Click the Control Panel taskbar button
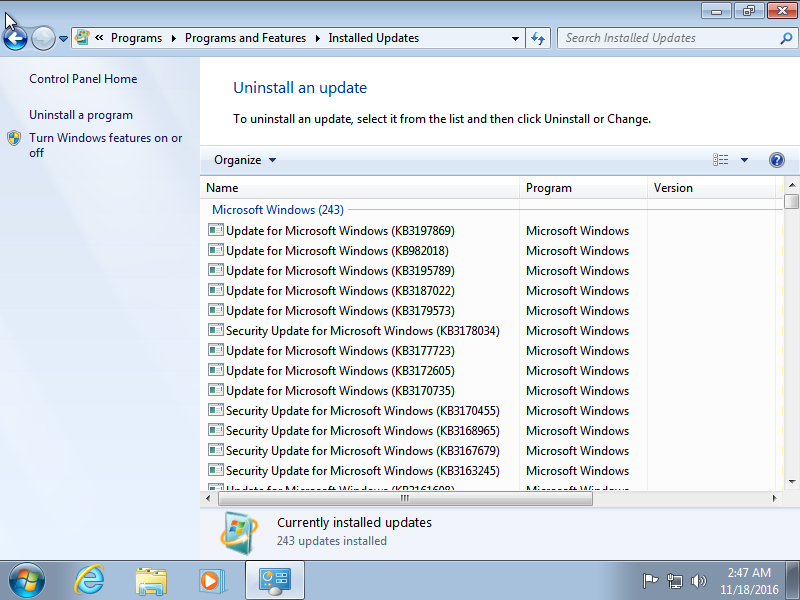Screen dimensions: 800x600 coord(275,581)
